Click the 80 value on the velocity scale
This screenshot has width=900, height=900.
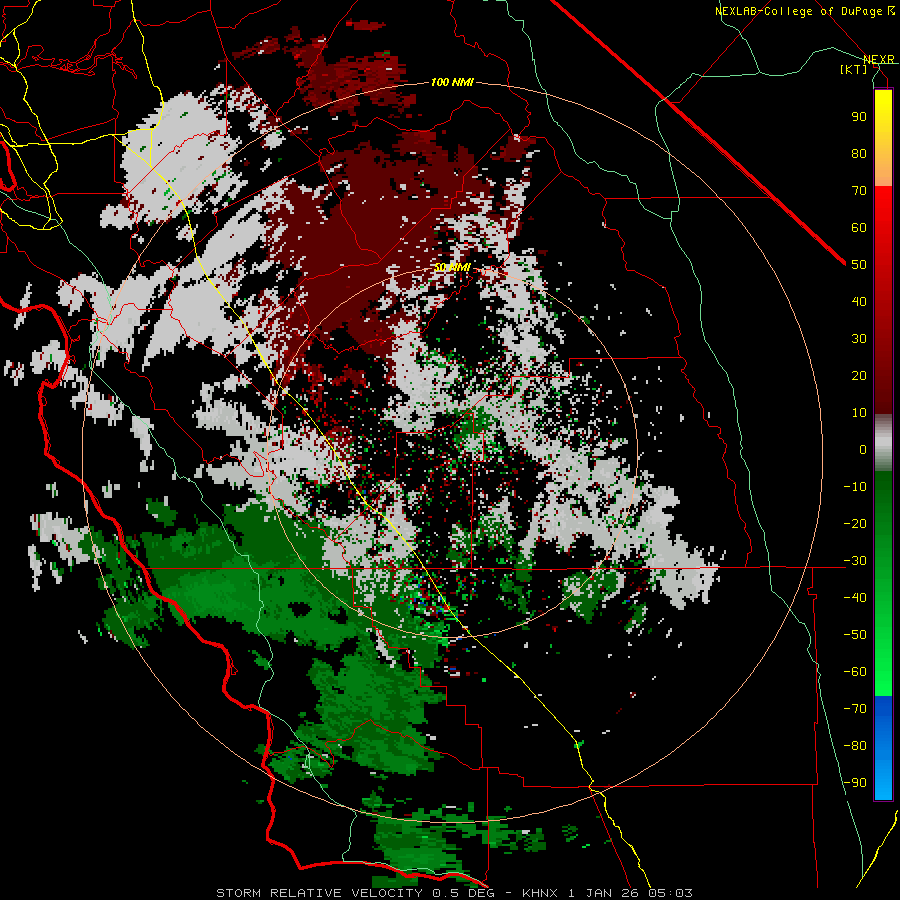point(859,153)
